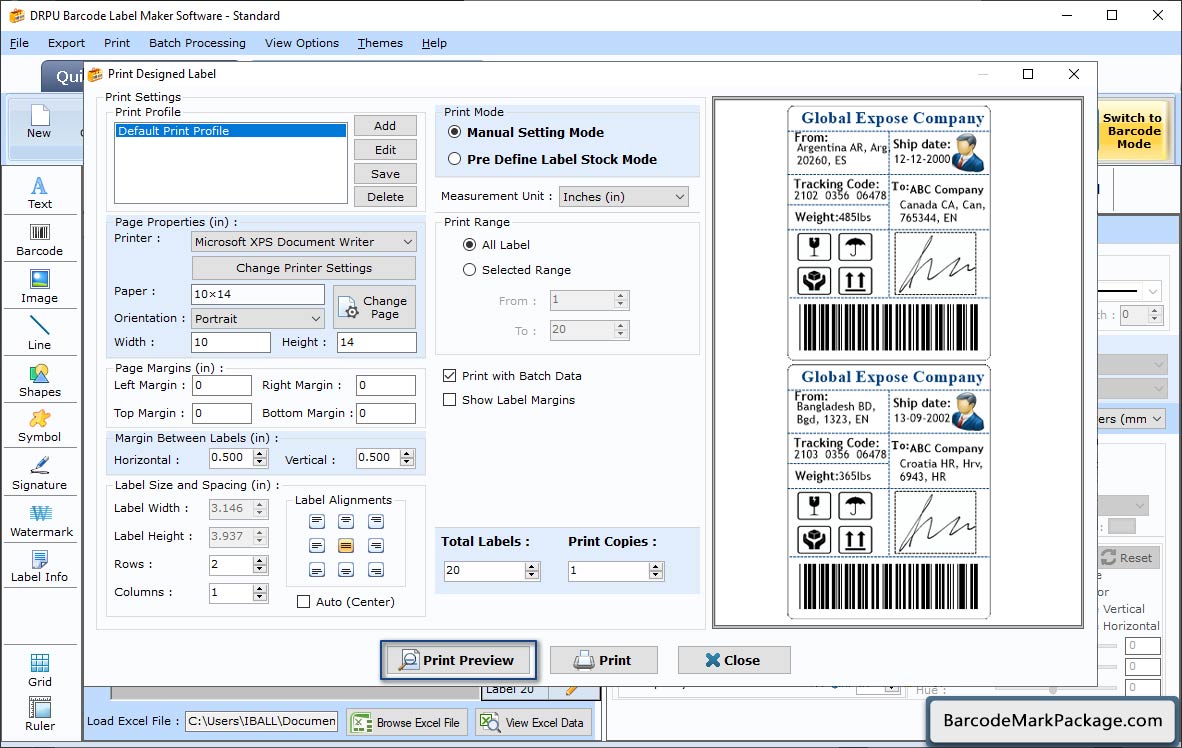Open the File menu
This screenshot has width=1182, height=748.
(x=20, y=43)
